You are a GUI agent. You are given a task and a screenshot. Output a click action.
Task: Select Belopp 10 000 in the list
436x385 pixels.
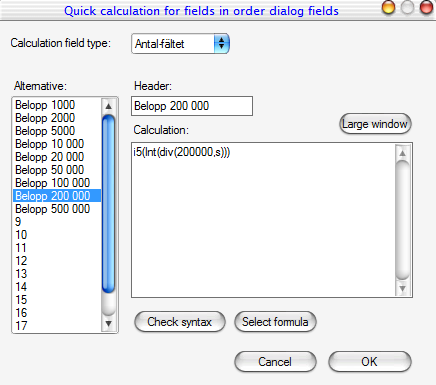[x=57, y=144]
